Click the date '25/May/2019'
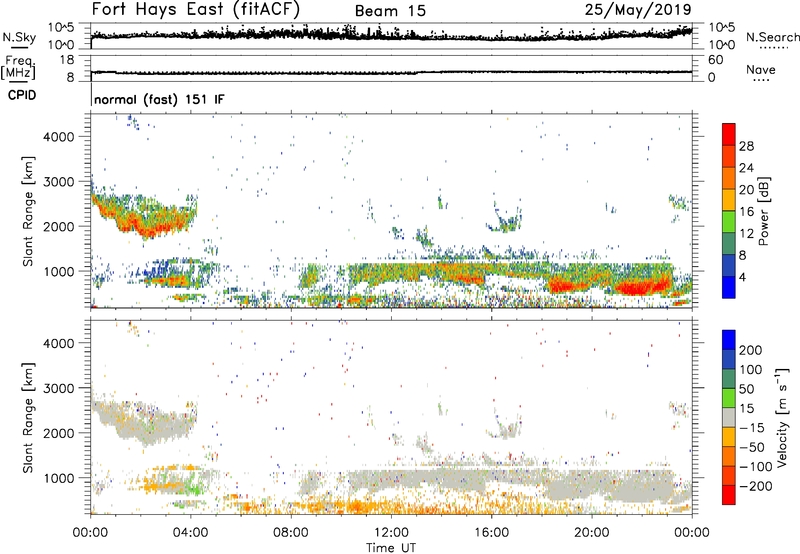The width and height of the screenshot is (800, 554). 638,10
